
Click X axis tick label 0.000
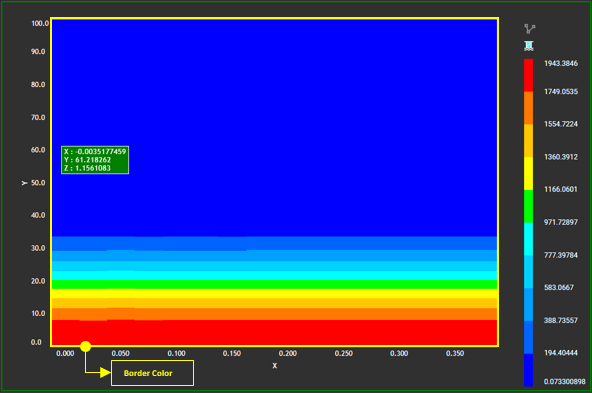[x=65, y=354]
